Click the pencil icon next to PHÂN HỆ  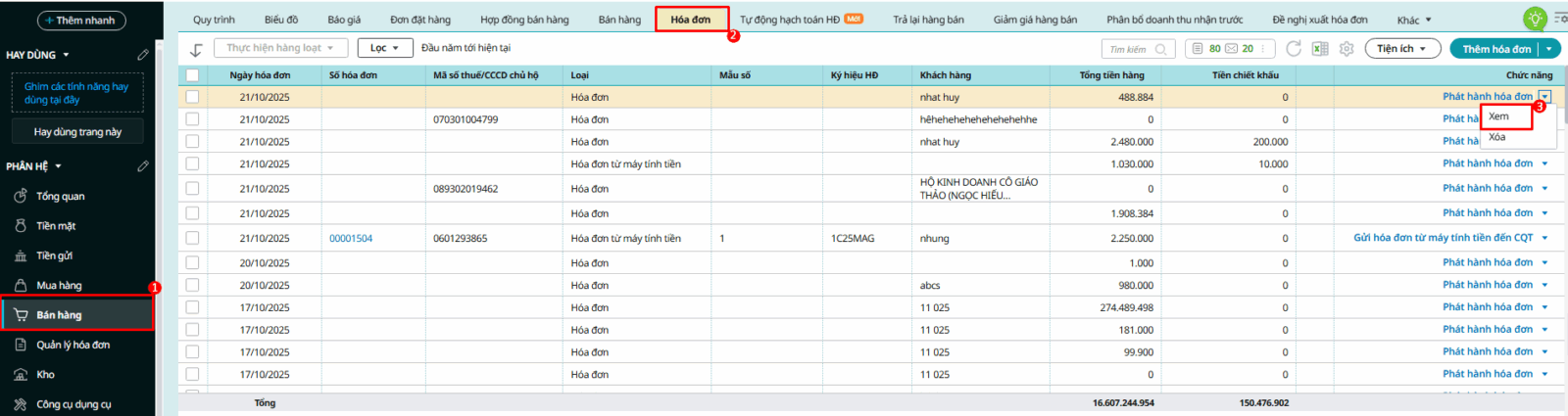(x=143, y=166)
